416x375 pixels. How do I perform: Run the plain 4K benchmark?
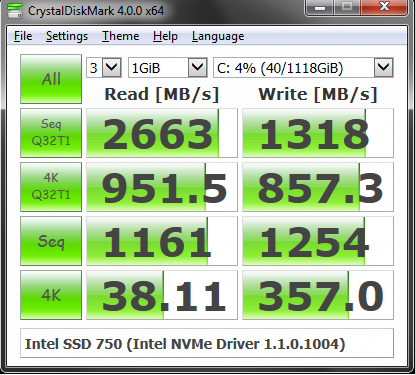(x=51, y=295)
